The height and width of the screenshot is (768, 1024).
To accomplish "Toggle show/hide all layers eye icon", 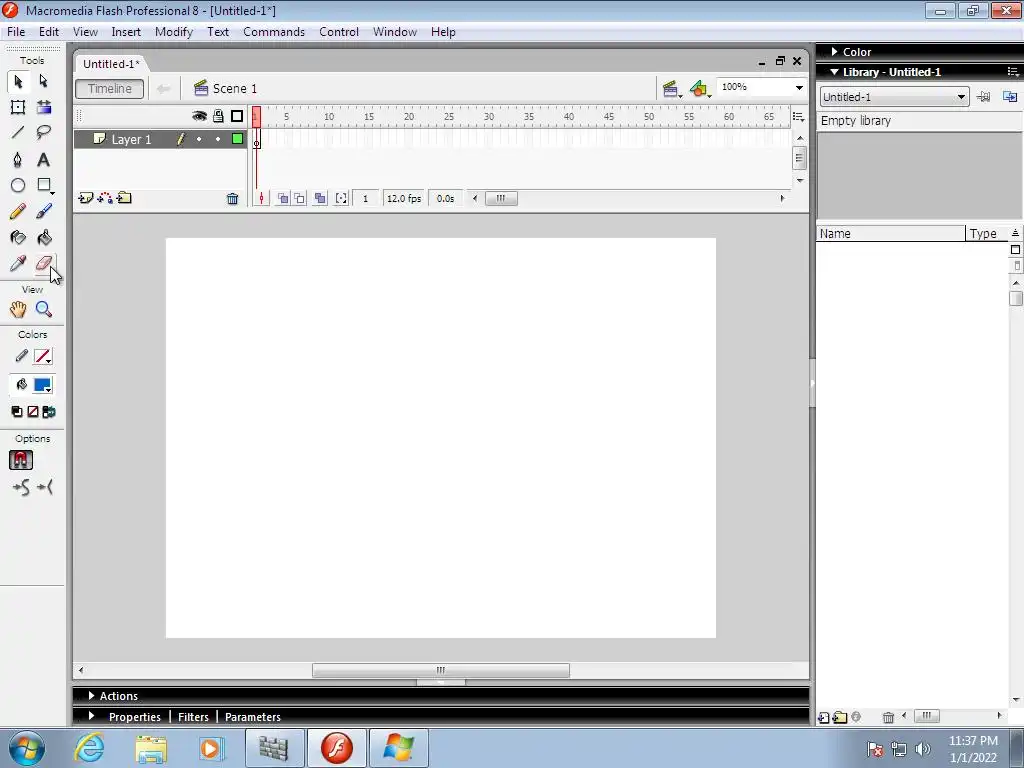I will pos(199,116).
